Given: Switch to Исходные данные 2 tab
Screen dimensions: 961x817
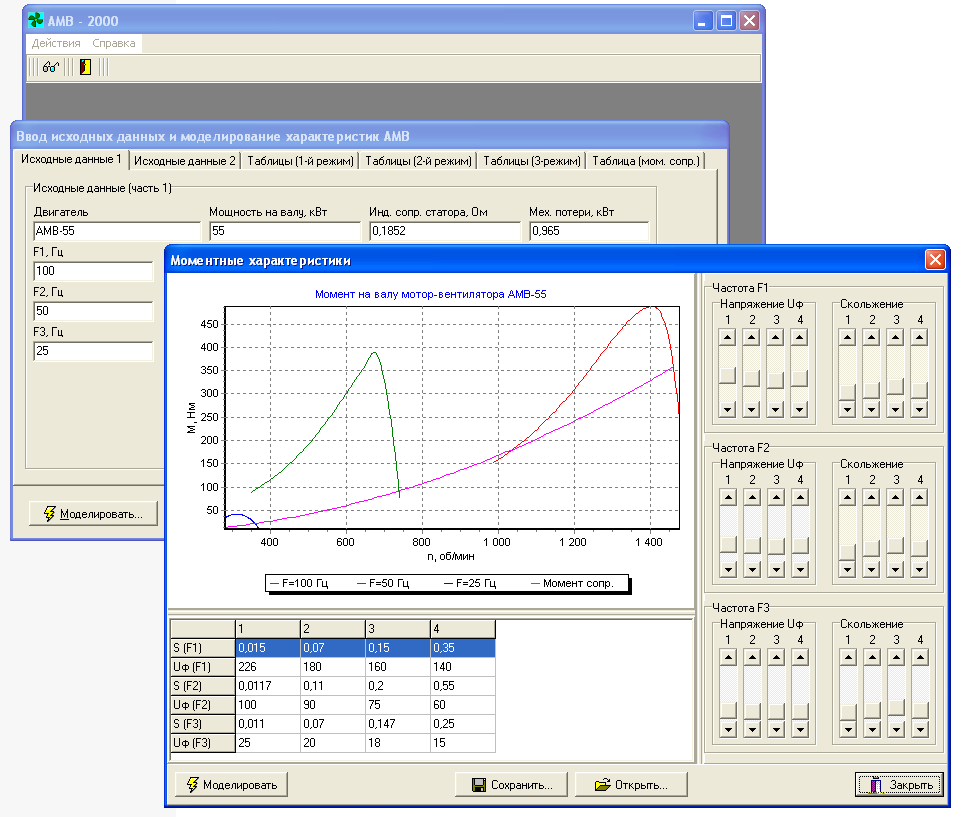Looking at the screenshot, I should point(185,161).
